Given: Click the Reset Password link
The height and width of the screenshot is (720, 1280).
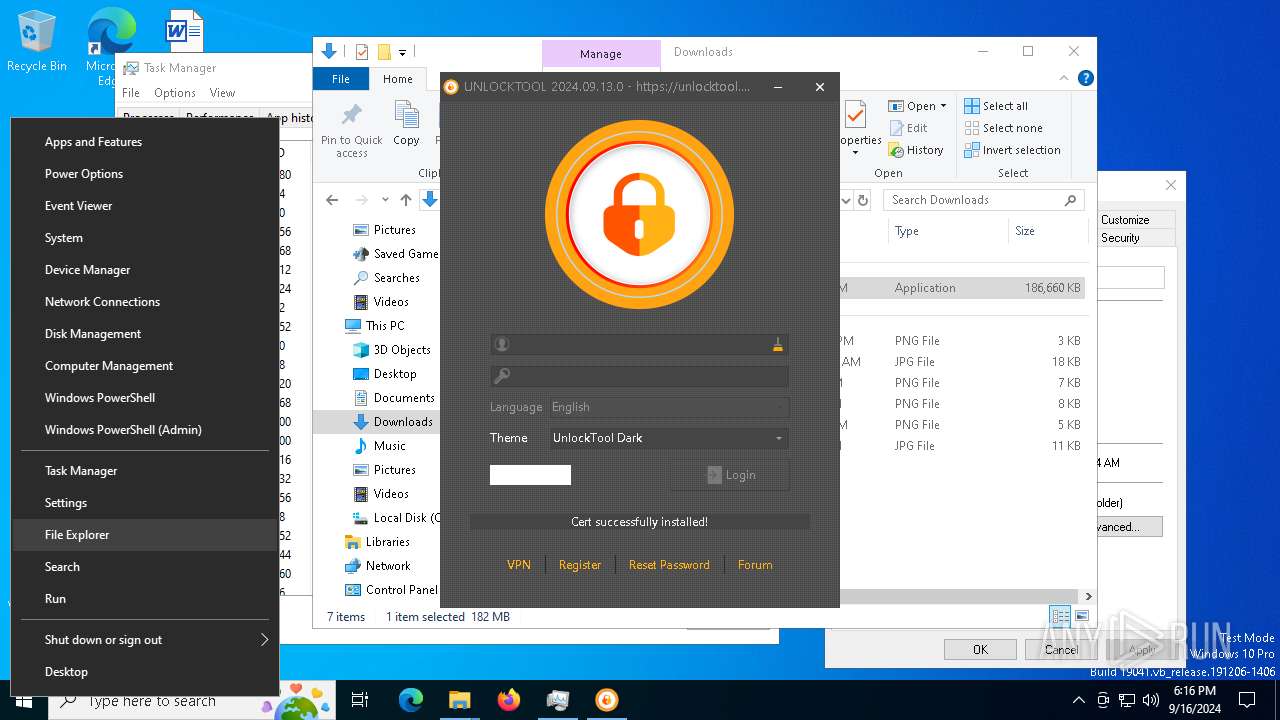Looking at the screenshot, I should (x=669, y=565).
